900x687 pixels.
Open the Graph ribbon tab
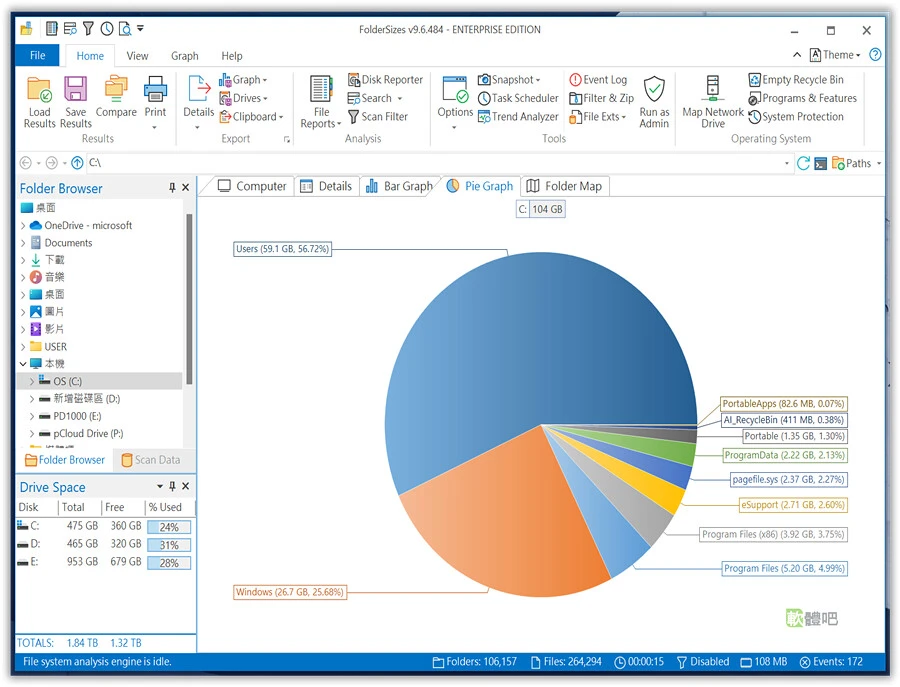[x=184, y=56]
